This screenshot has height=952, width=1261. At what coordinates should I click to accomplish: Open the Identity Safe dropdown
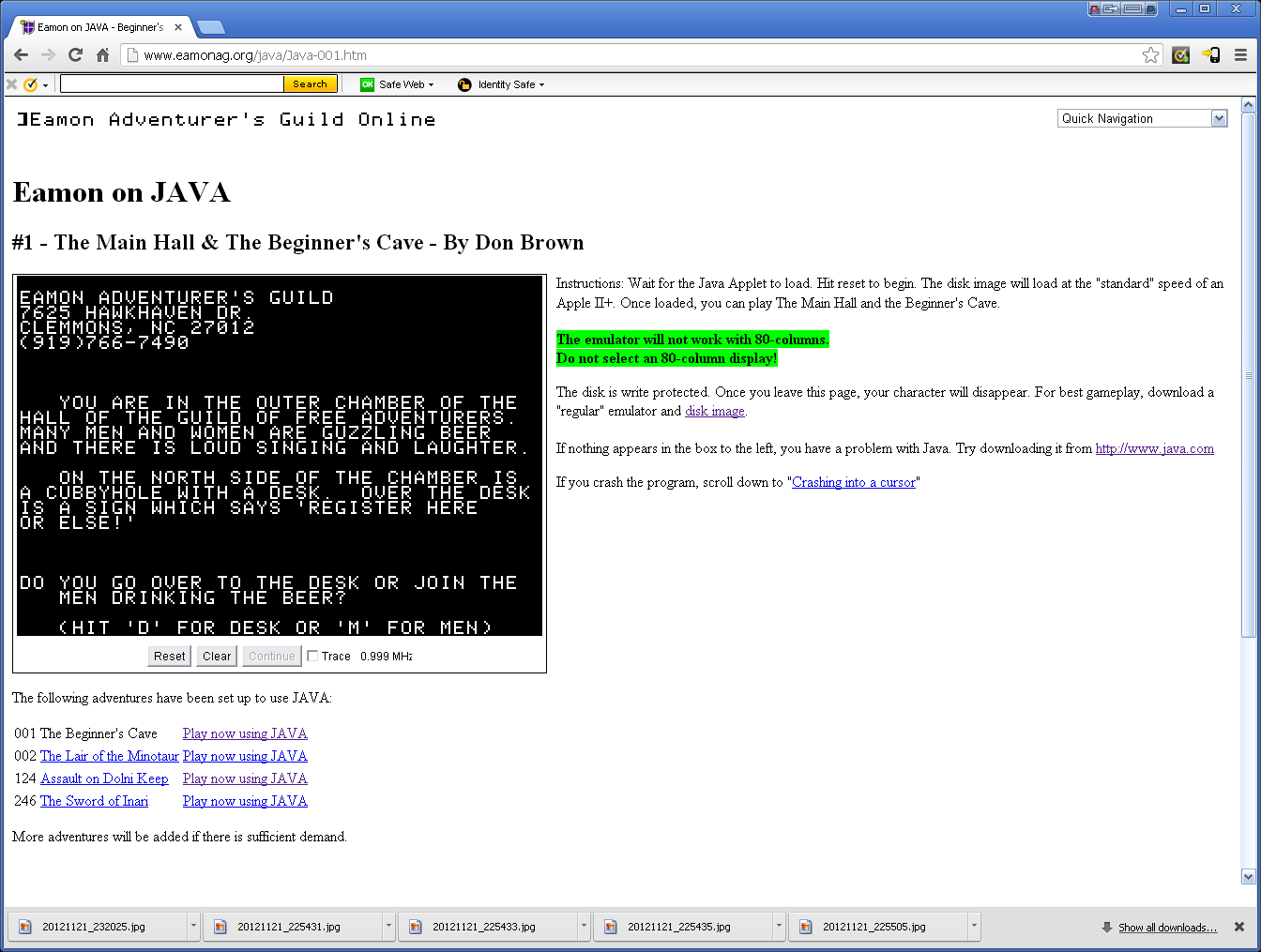click(x=510, y=84)
